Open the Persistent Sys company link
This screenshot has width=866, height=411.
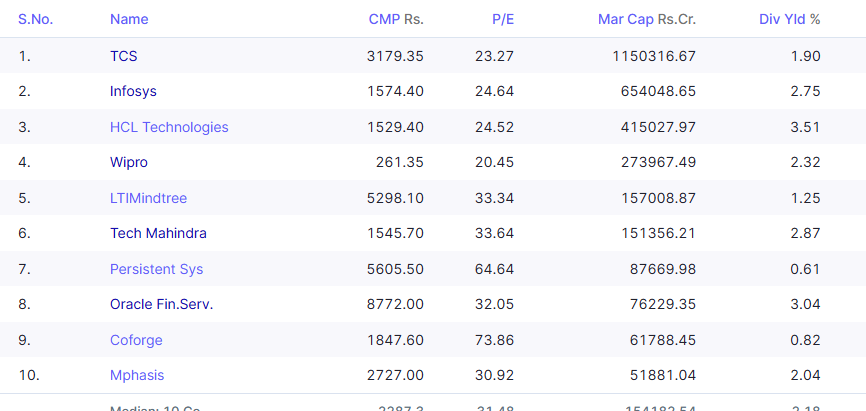tap(157, 269)
